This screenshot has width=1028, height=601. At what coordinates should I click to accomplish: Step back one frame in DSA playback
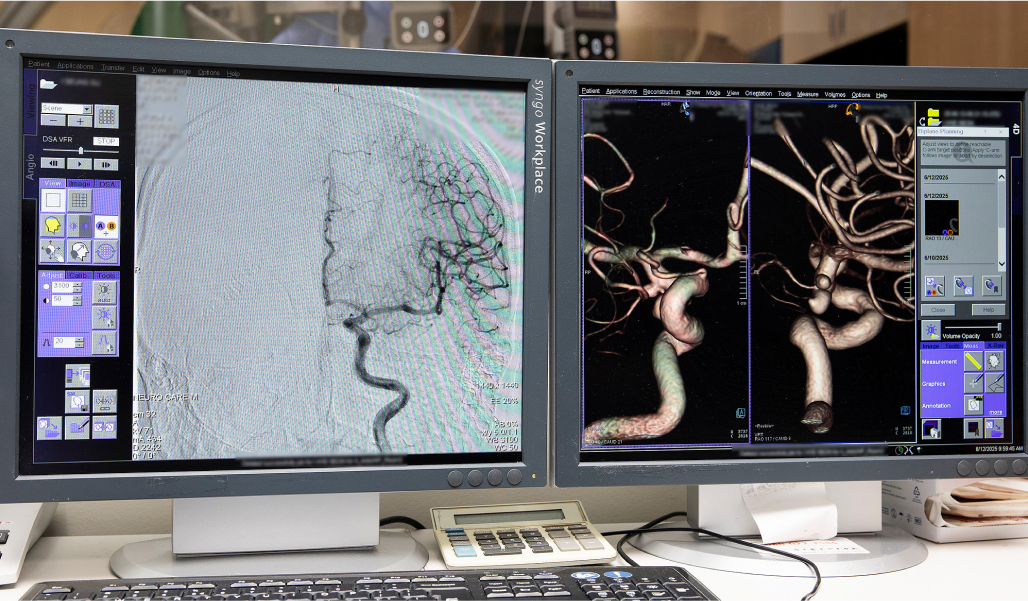[53, 163]
